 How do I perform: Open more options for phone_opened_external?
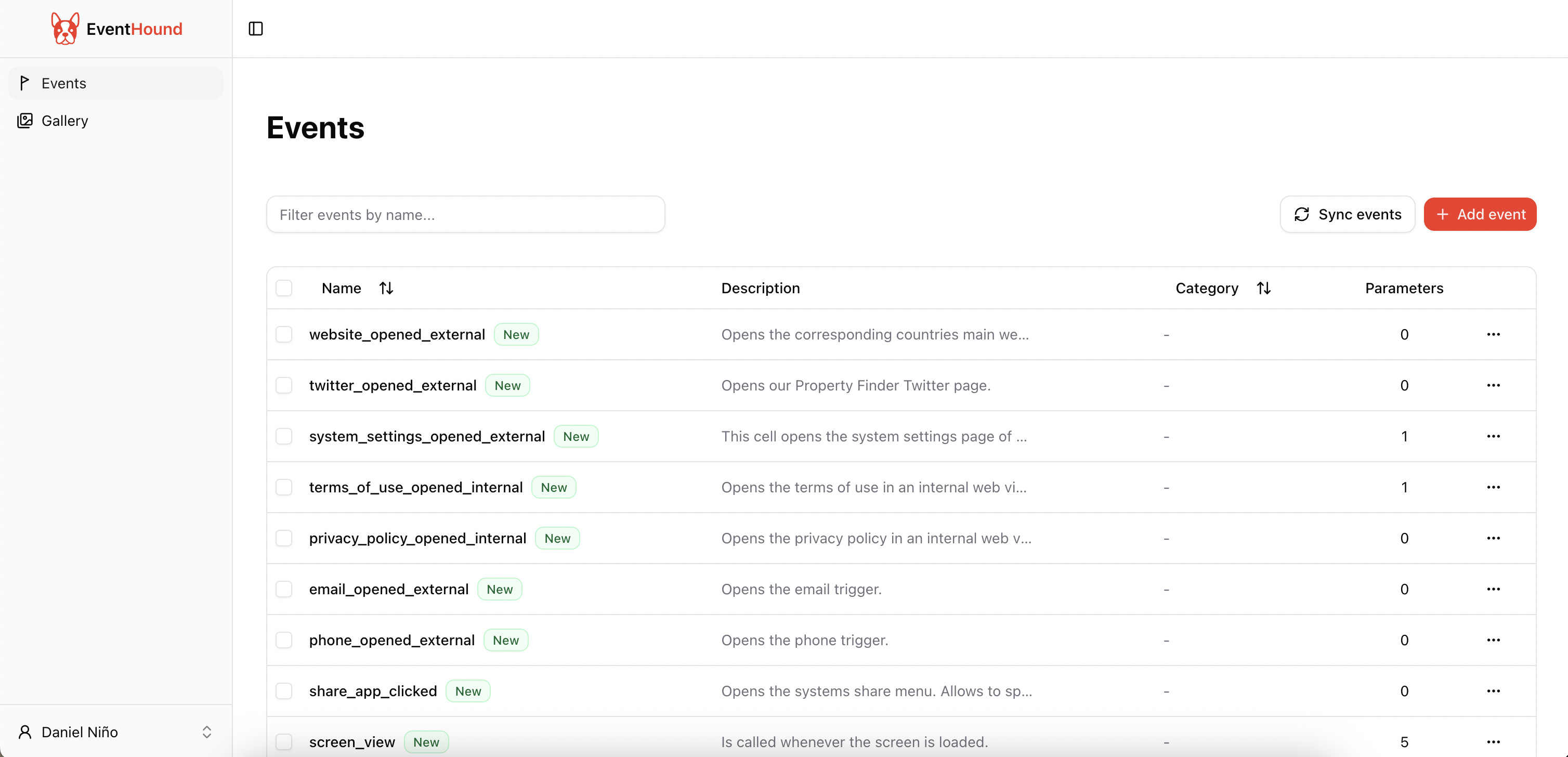click(x=1493, y=640)
